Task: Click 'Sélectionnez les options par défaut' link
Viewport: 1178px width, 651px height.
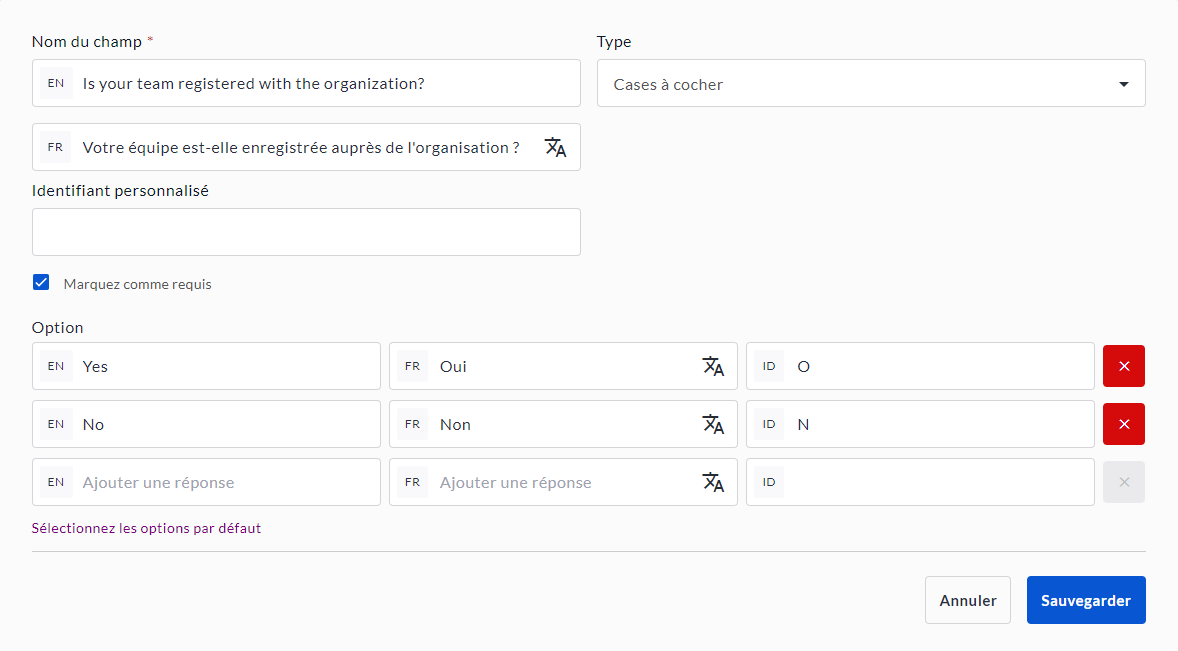Action: pyautogui.click(x=146, y=528)
